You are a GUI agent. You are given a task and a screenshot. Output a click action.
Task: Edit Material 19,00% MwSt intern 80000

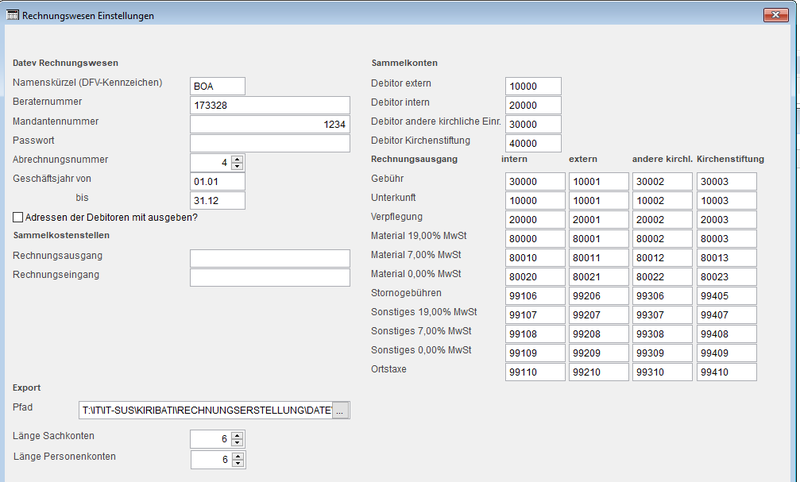click(535, 239)
